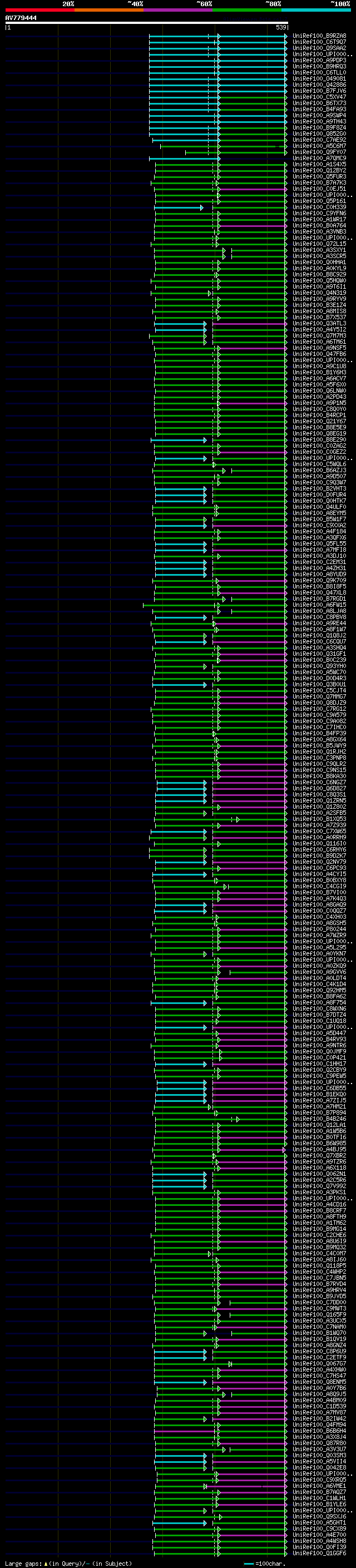Click the green ~80% identity legend segment
Screen dimensions: 356x1568
tap(247, 10)
